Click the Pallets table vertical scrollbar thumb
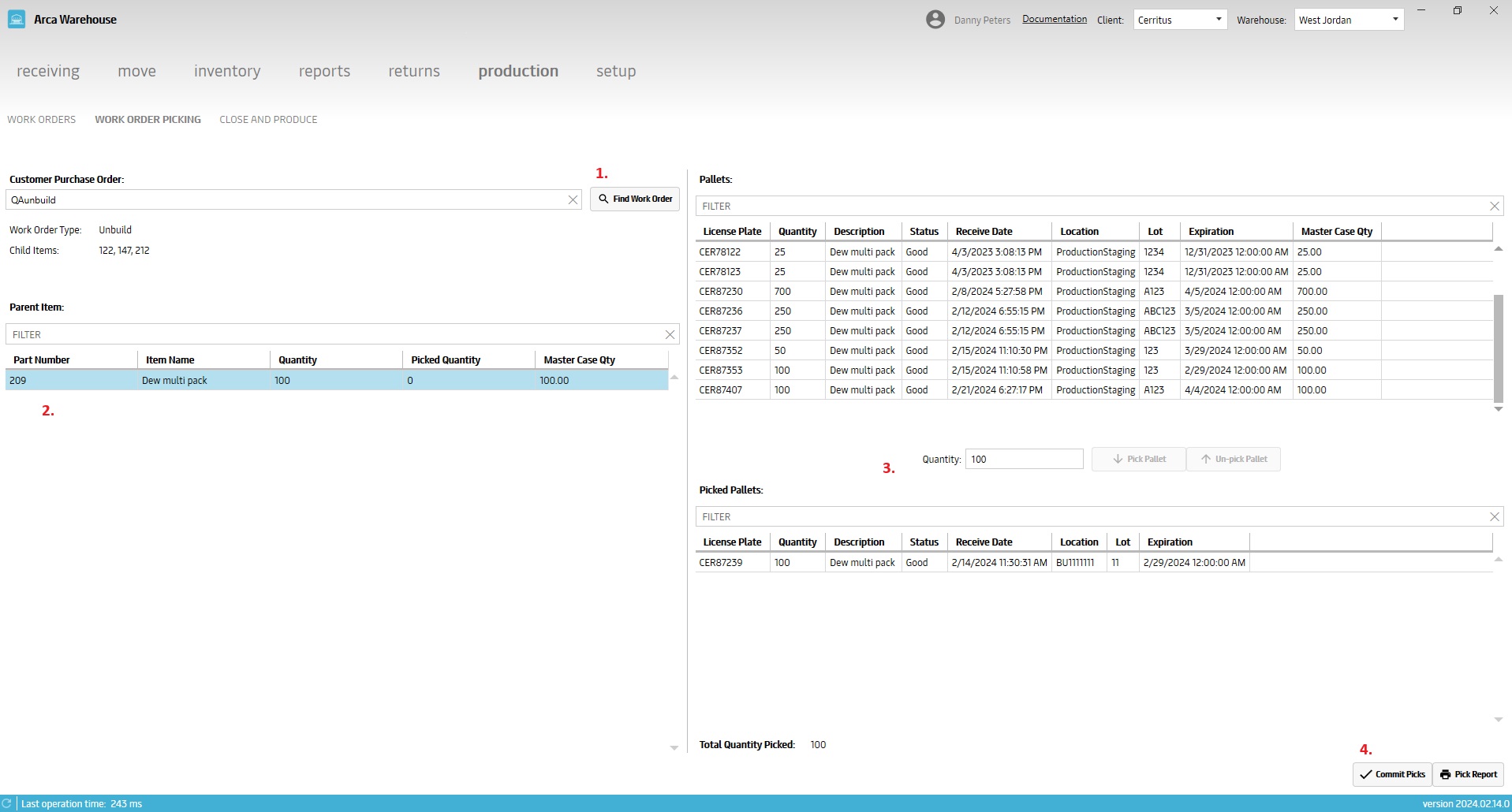 tap(1499, 348)
